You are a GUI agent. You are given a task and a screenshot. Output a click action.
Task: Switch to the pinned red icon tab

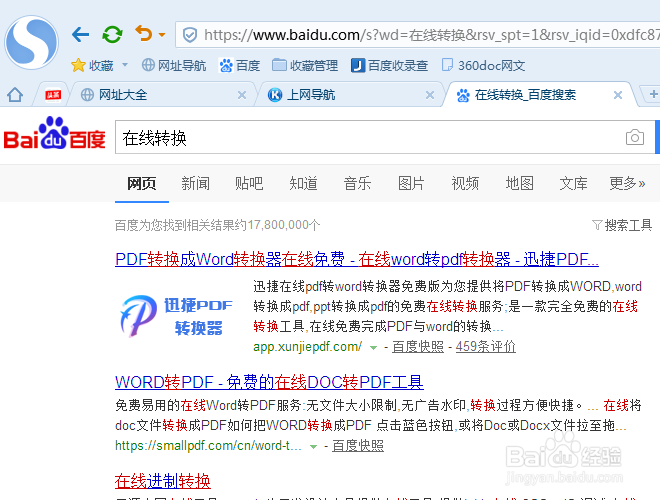[x=53, y=95]
